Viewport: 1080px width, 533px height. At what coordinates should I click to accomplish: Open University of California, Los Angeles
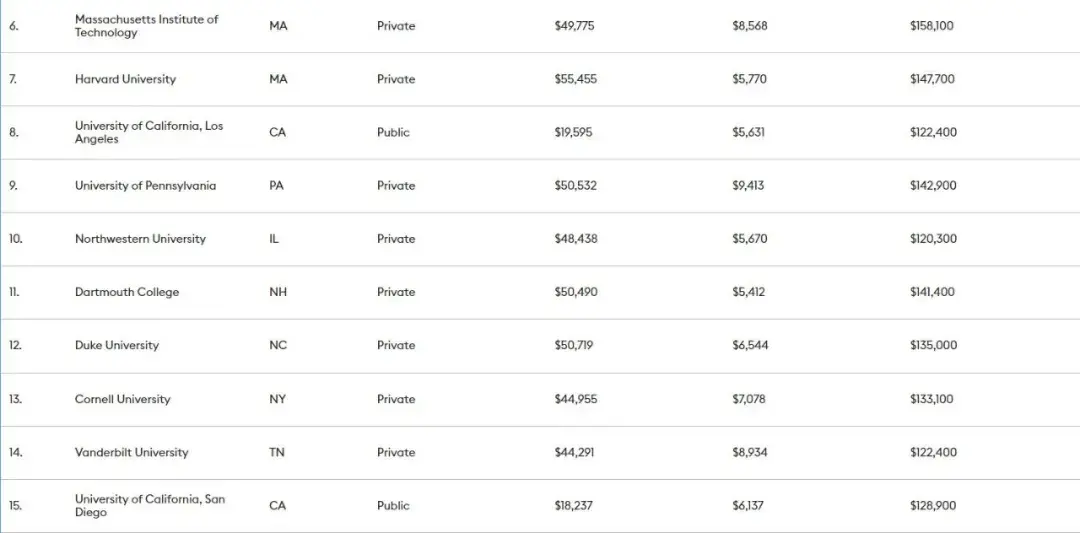(x=149, y=132)
